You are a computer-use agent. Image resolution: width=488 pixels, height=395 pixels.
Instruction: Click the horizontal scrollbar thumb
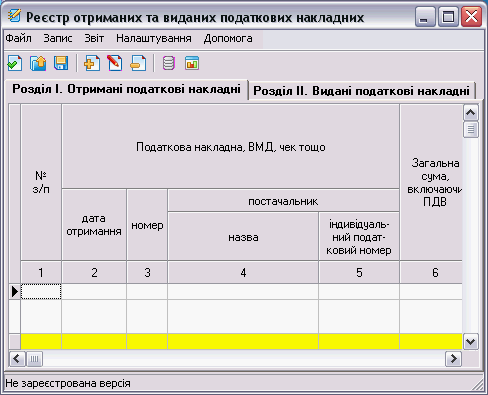pos(34,359)
